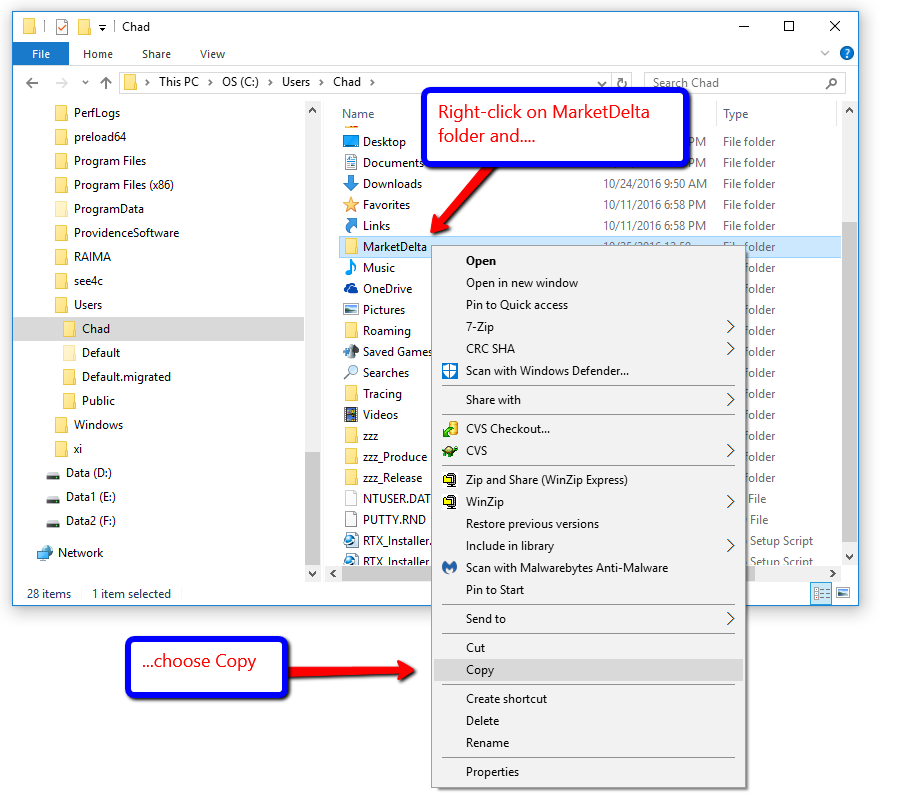Click the refresh button beside address bar
This screenshot has width=897, height=804.
point(622,82)
